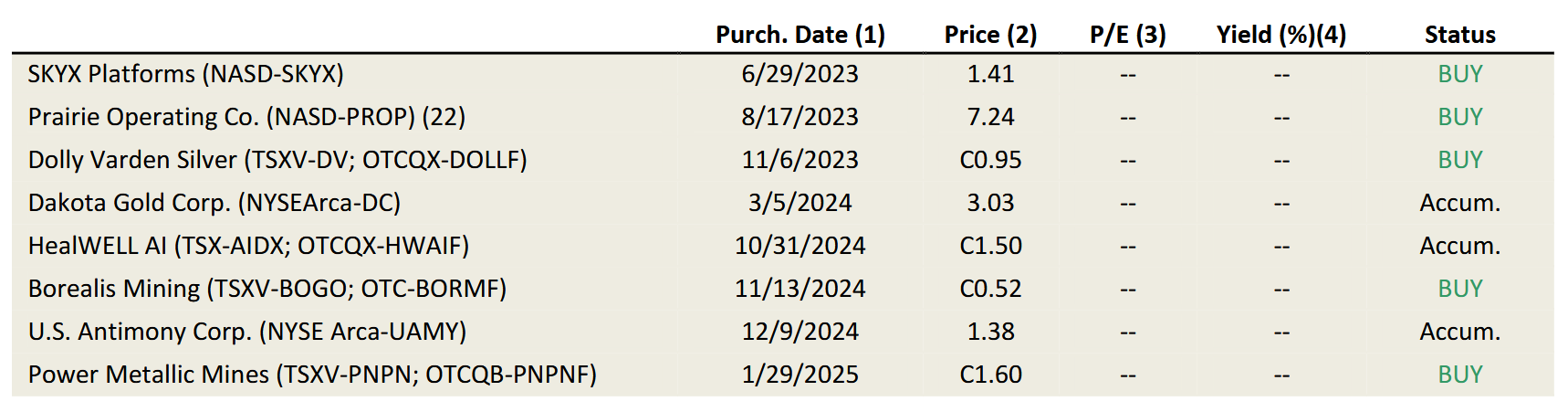This screenshot has height=412, width=1568.
Task: Click the SKYX Platforms (NASD-SKYX) row name
Action: (185, 74)
